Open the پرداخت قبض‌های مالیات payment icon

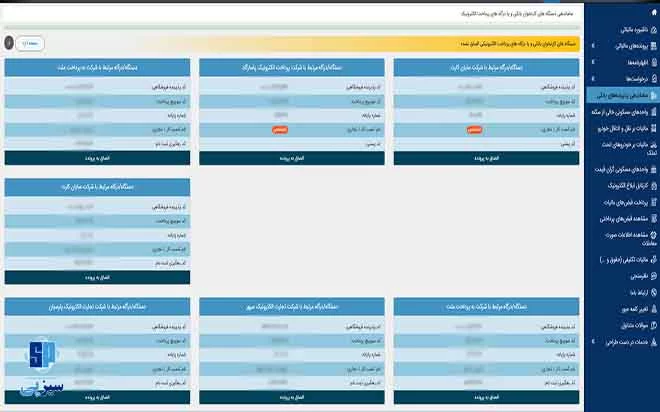point(651,202)
